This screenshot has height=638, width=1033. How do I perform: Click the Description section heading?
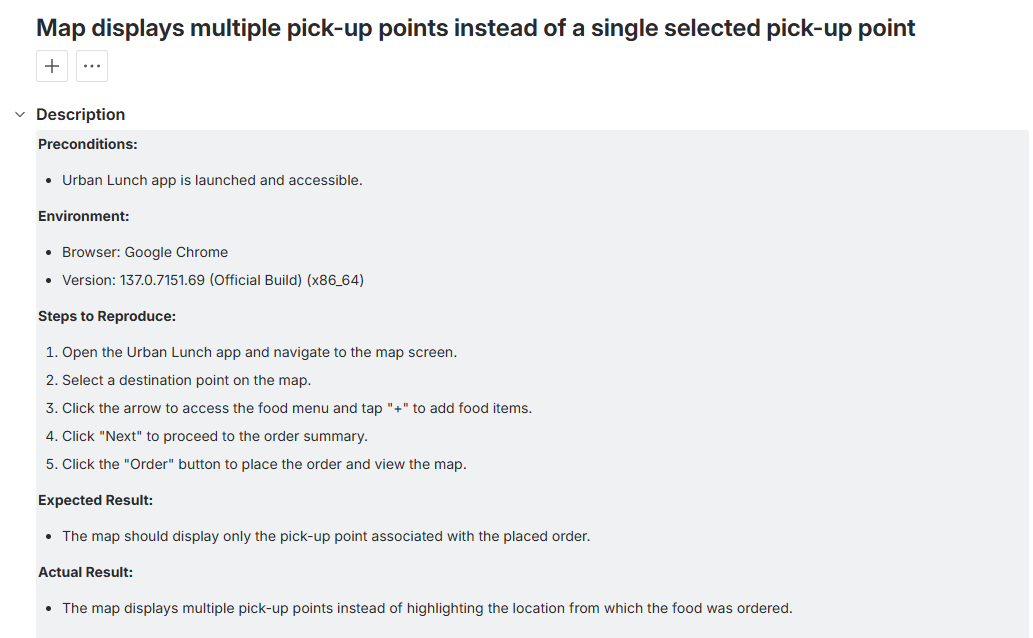tap(81, 115)
